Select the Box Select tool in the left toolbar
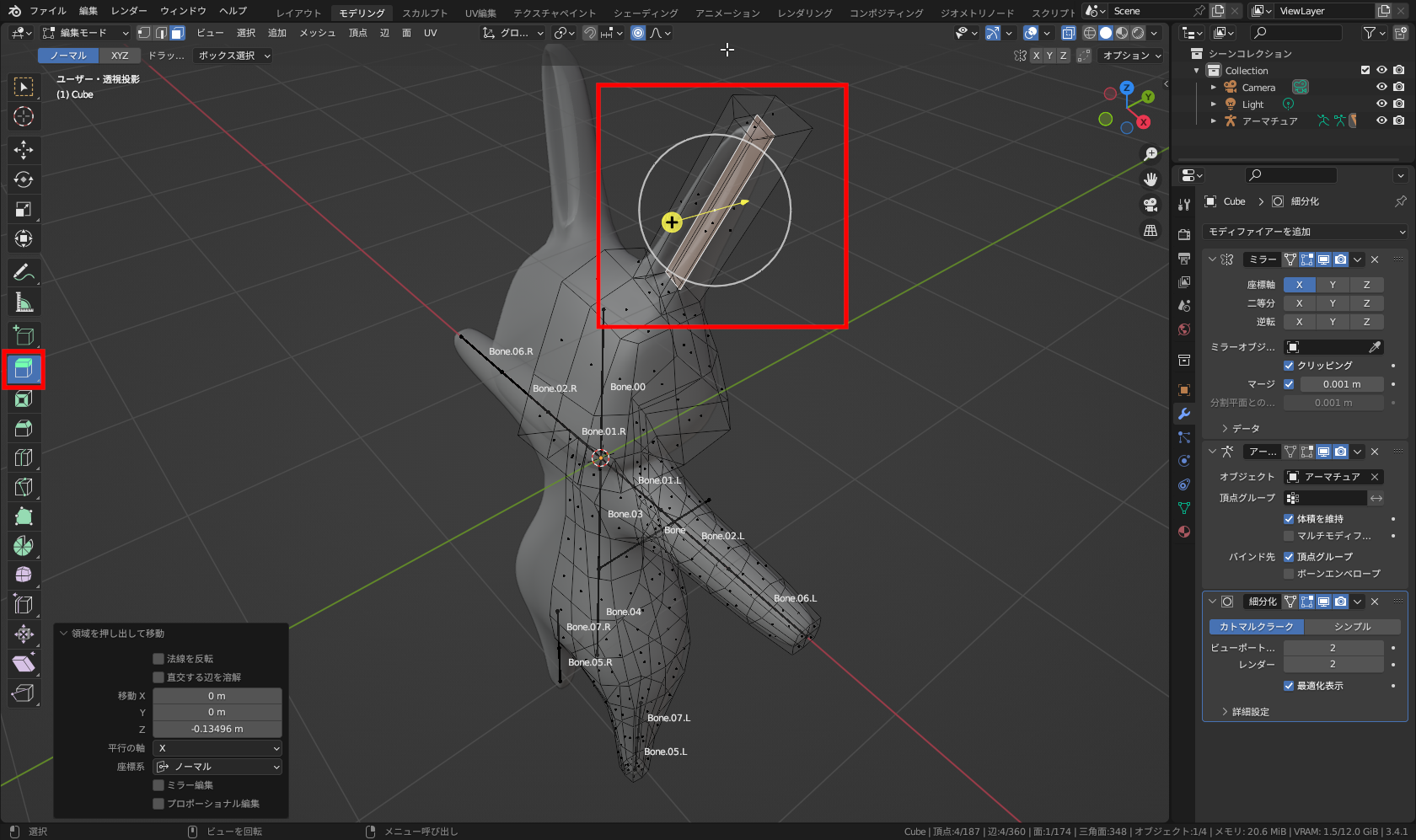The width and height of the screenshot is (1416, 840). (x=24, y=87)
